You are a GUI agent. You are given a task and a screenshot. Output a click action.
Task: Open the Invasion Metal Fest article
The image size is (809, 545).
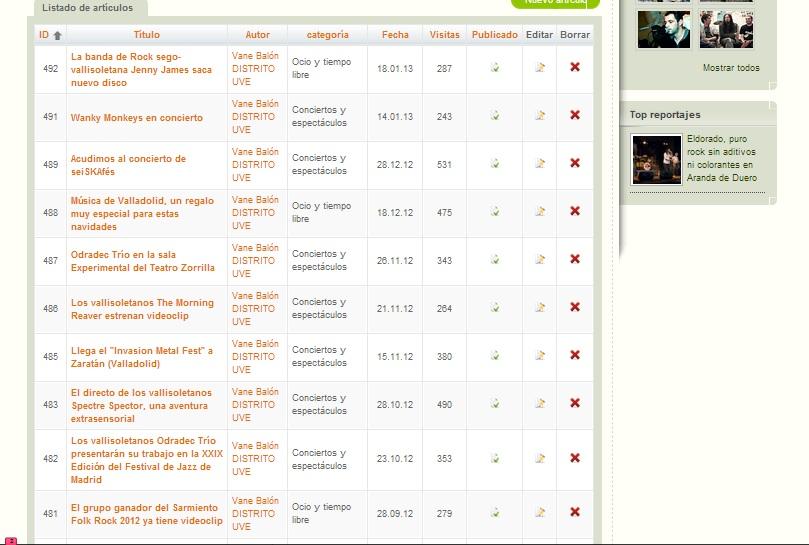(142, 357)
